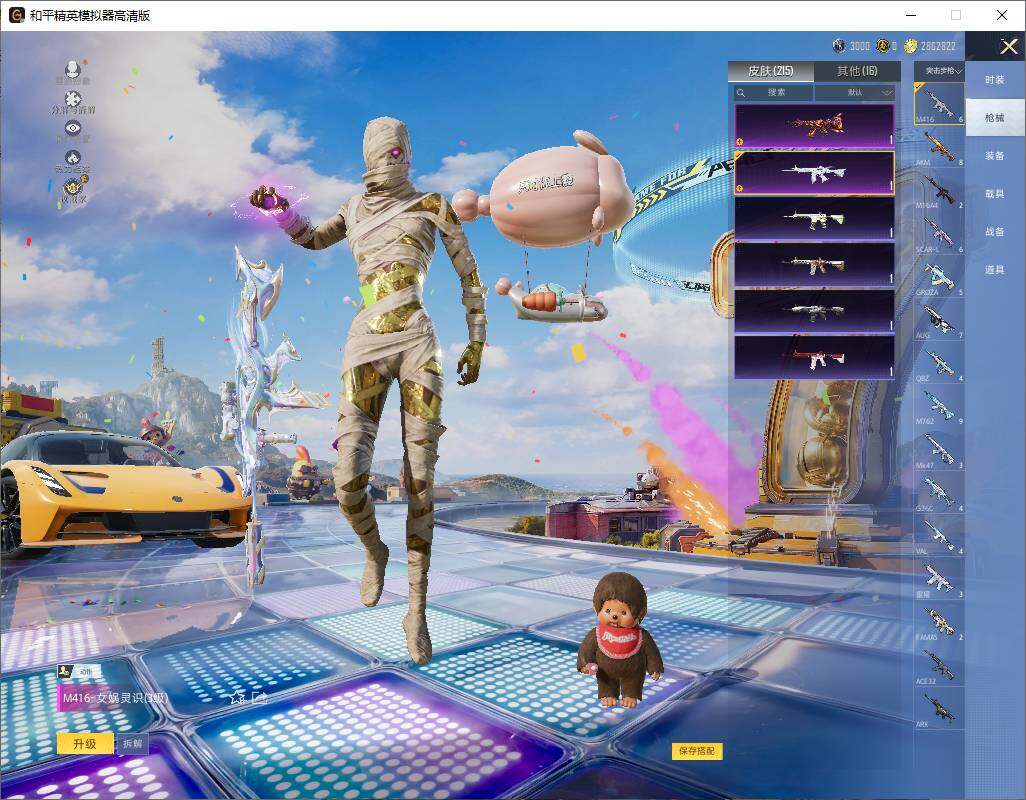Viewport: 1026px width, 800px height.
Task: Click the character portrait icon at top-left
Action: pos(73,68)
